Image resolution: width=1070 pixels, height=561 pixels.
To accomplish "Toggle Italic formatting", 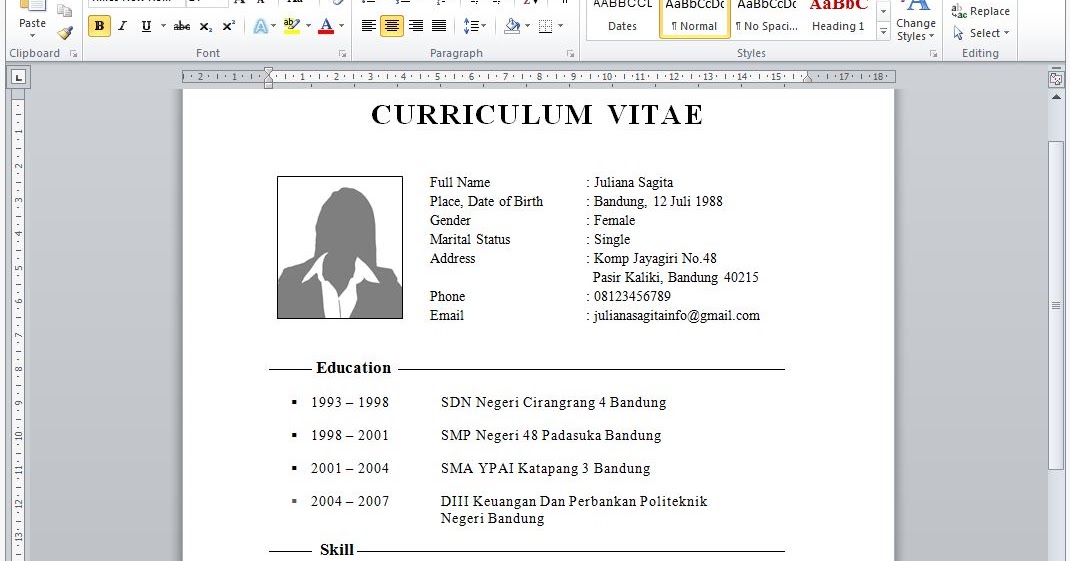I will pyautogui.click(x=122, y=26).
